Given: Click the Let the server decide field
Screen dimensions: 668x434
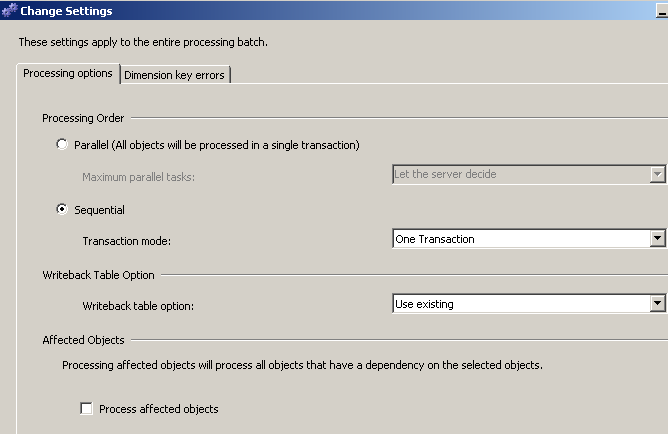Looking at the screenshot, I should 520,174.
